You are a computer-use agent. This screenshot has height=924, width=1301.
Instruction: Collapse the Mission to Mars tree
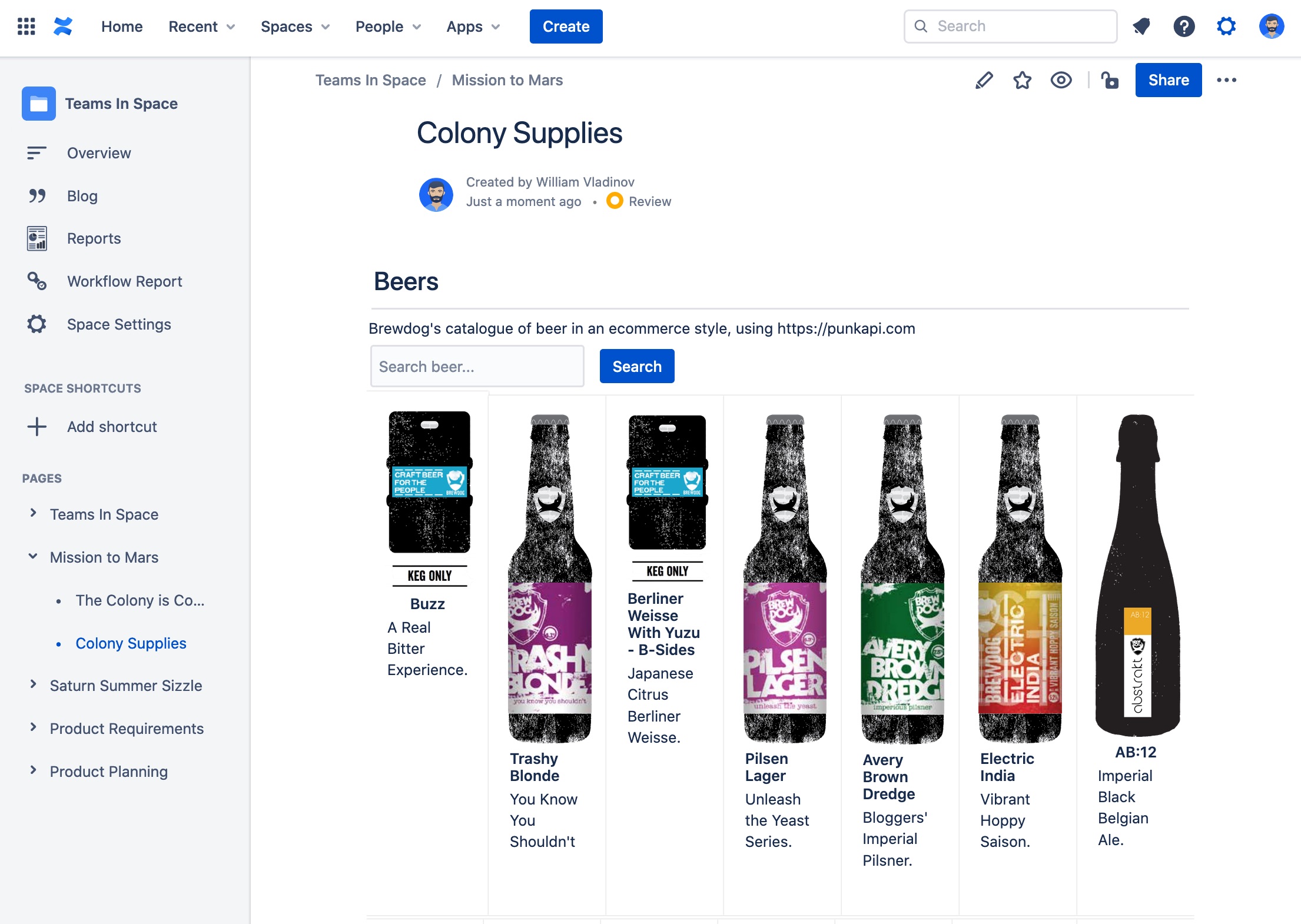(x=33, y=557)
